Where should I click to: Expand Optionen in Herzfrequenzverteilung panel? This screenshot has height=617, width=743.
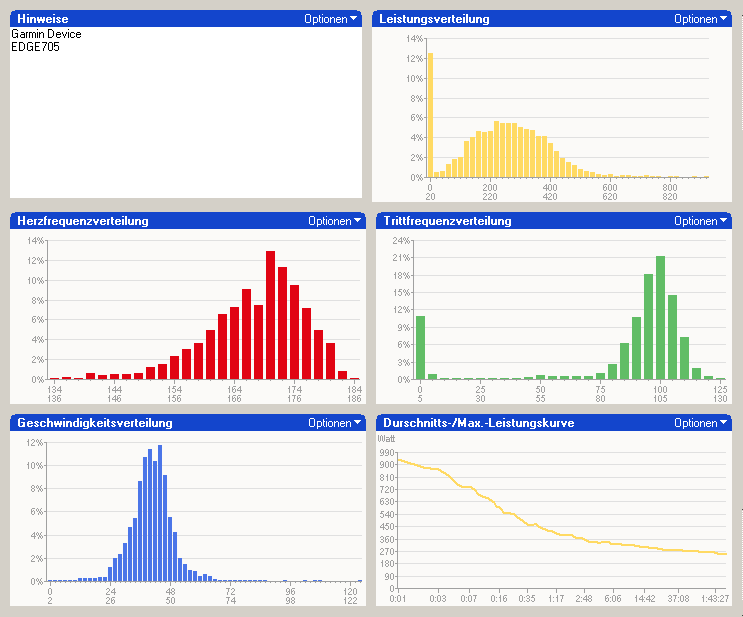[x=332, y=221]
